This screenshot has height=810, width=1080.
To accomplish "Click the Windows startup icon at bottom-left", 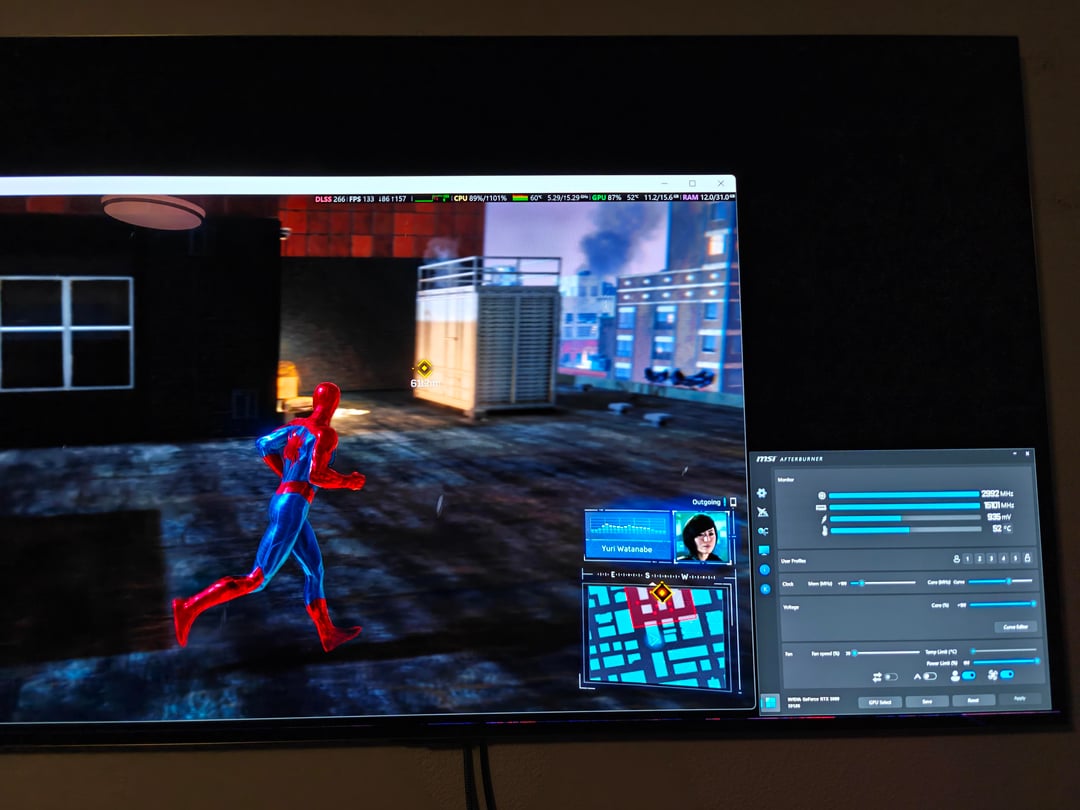I will 770,702.
